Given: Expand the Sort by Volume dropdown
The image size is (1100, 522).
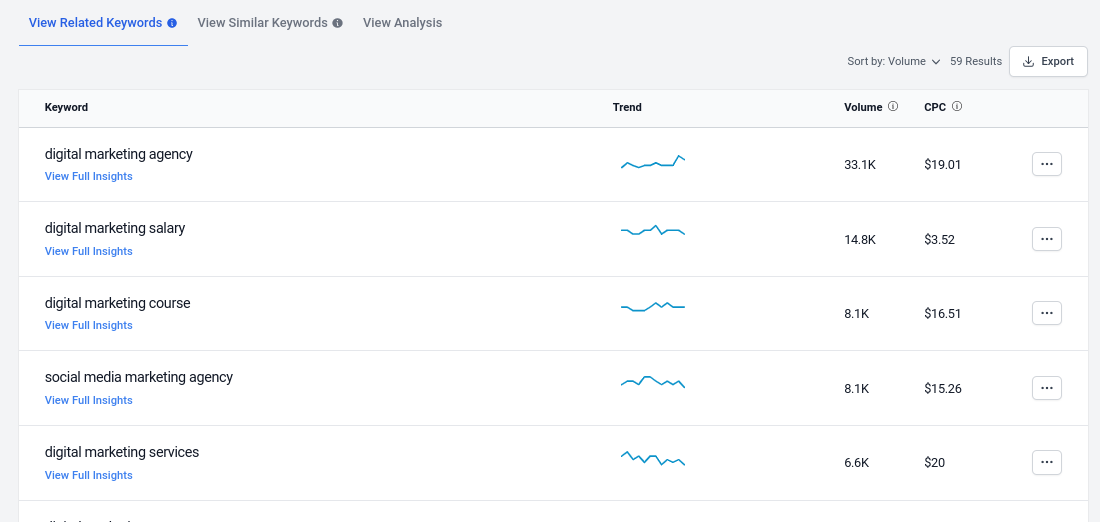Looking at the screenshot, I should (893, 62).
